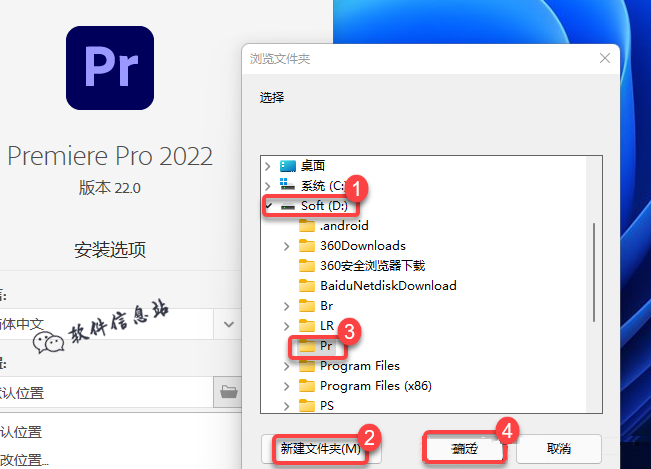The image size is (651, 469).
Task: Click the PS folder icon
Action: [x=307, y=405]
